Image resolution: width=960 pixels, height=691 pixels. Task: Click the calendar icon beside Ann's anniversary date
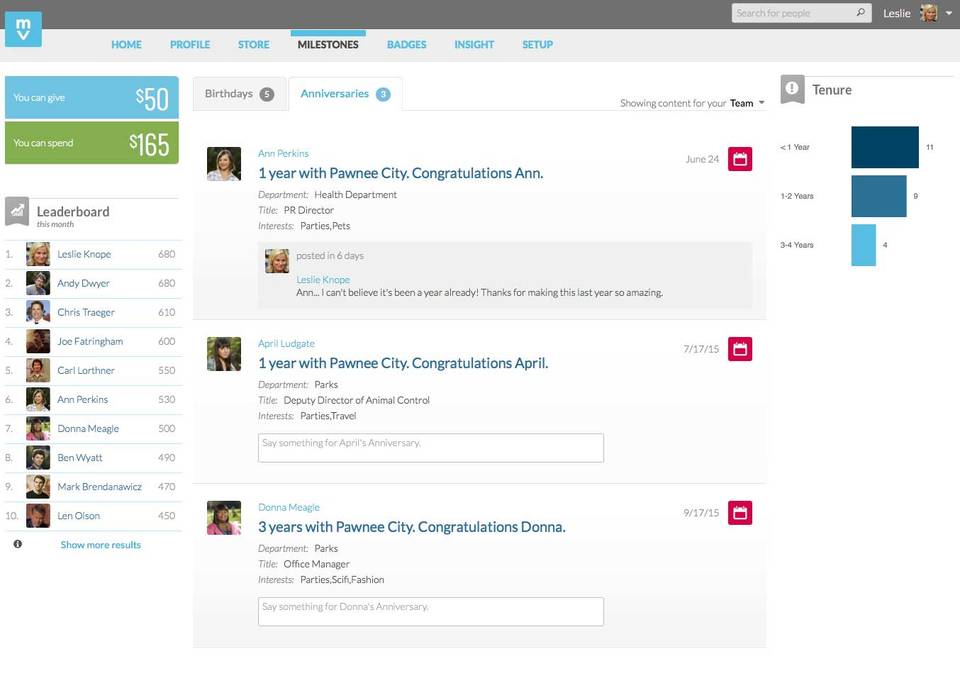(x=739, y=158)
